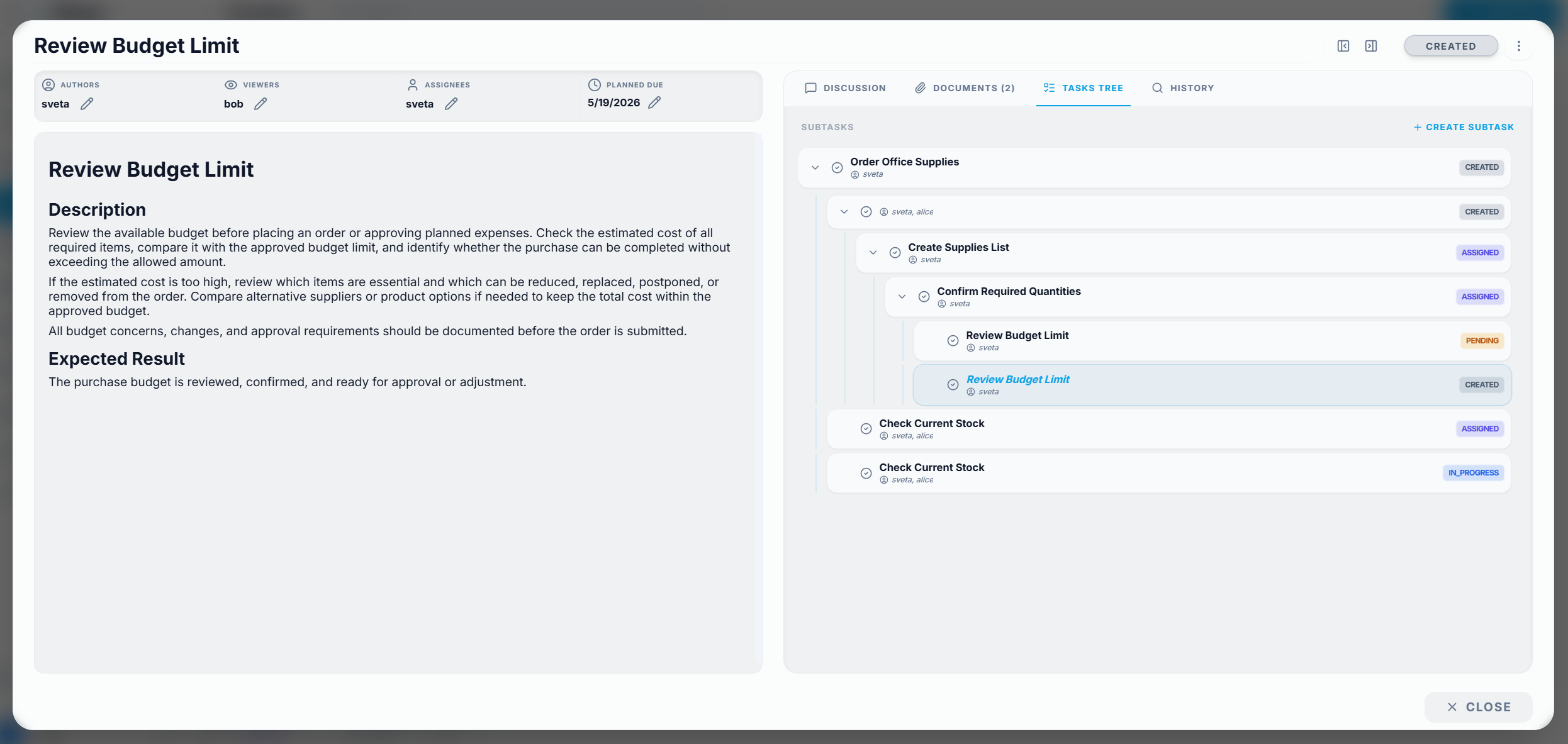The width and height of the screenshot is (1568, 744).
Task: Click the Planned Due clock icon
Action: pyautogui.click(x=595, y=85)
